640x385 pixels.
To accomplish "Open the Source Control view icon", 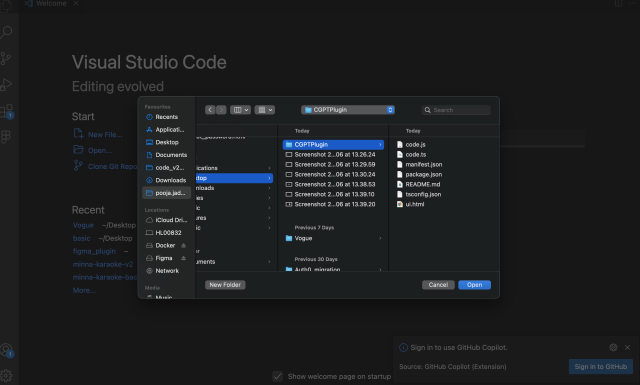I will click(6, 58).
